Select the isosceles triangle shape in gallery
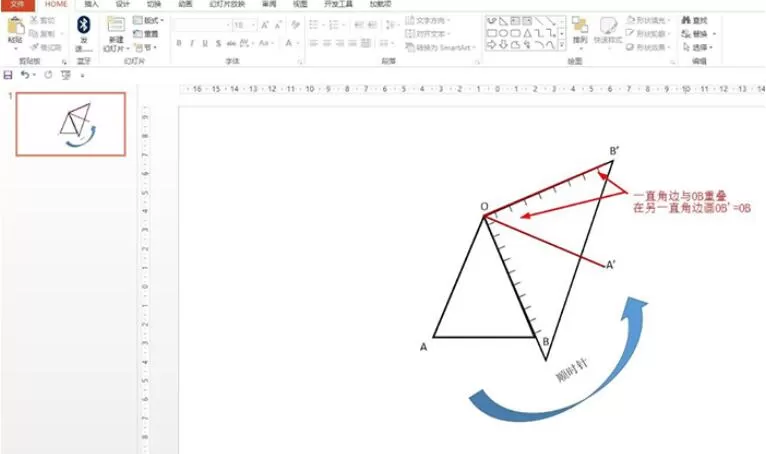766x454 pixels. 528,33
